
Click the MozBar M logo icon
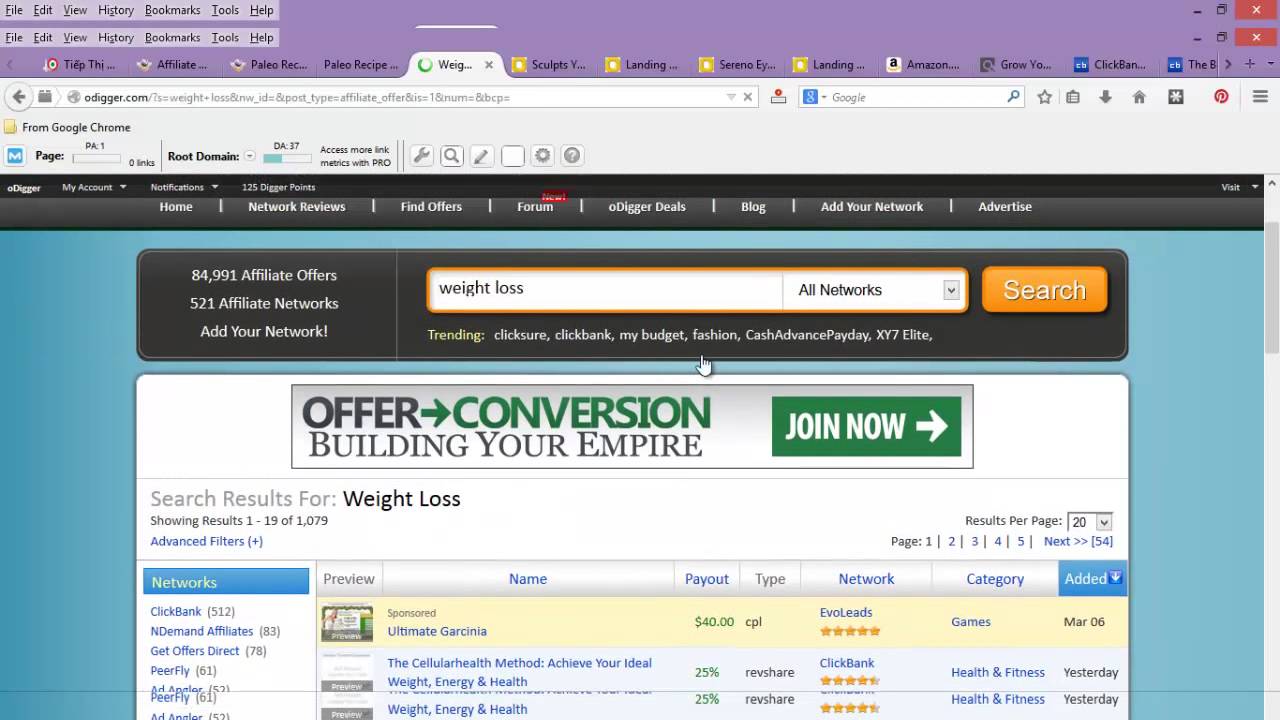(x=15, y=156)
